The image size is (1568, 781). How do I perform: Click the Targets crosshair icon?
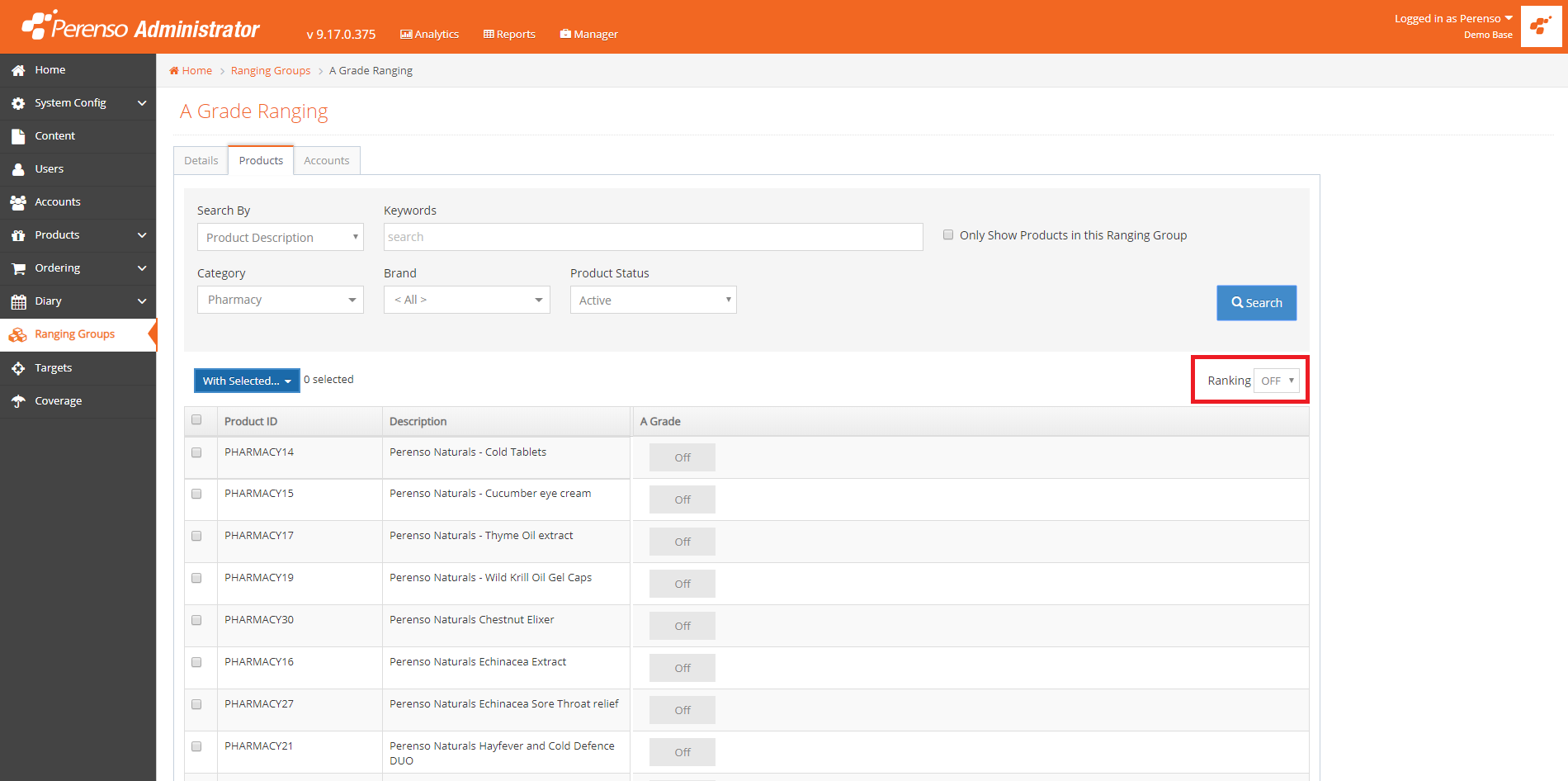point(18,368)
